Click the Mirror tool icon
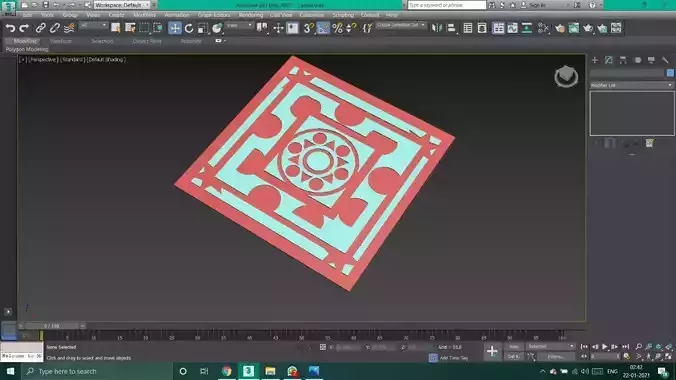This screenshot has width=676, height=380. click(x=437, y=28)
